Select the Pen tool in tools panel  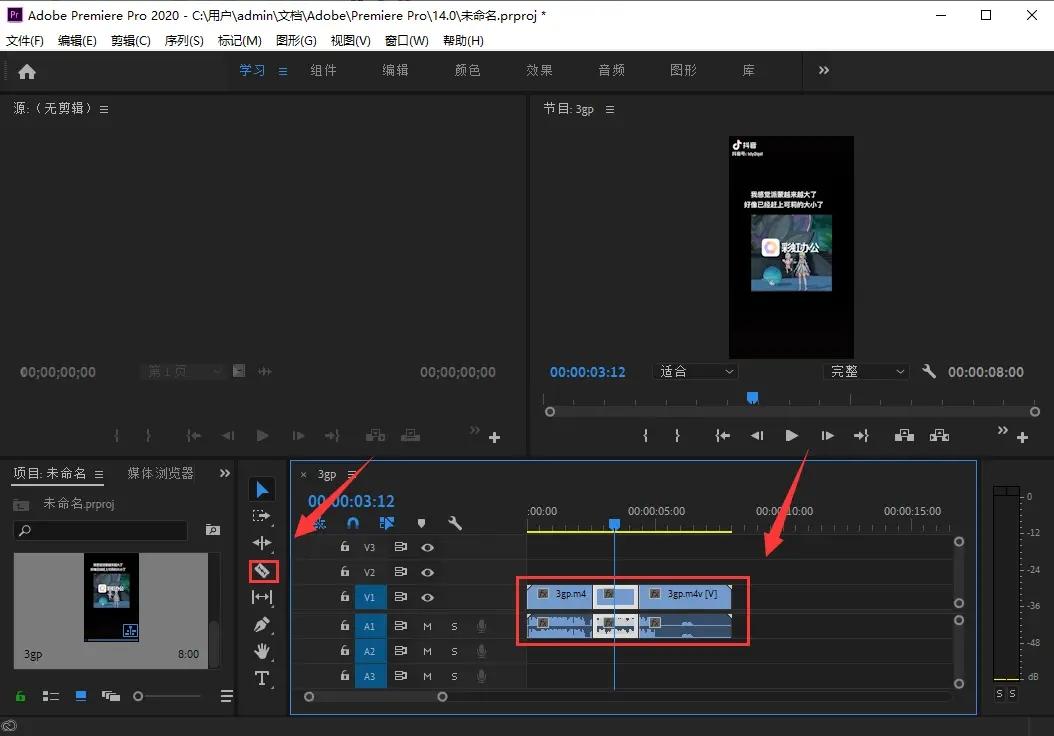click(x=262, y=625)
